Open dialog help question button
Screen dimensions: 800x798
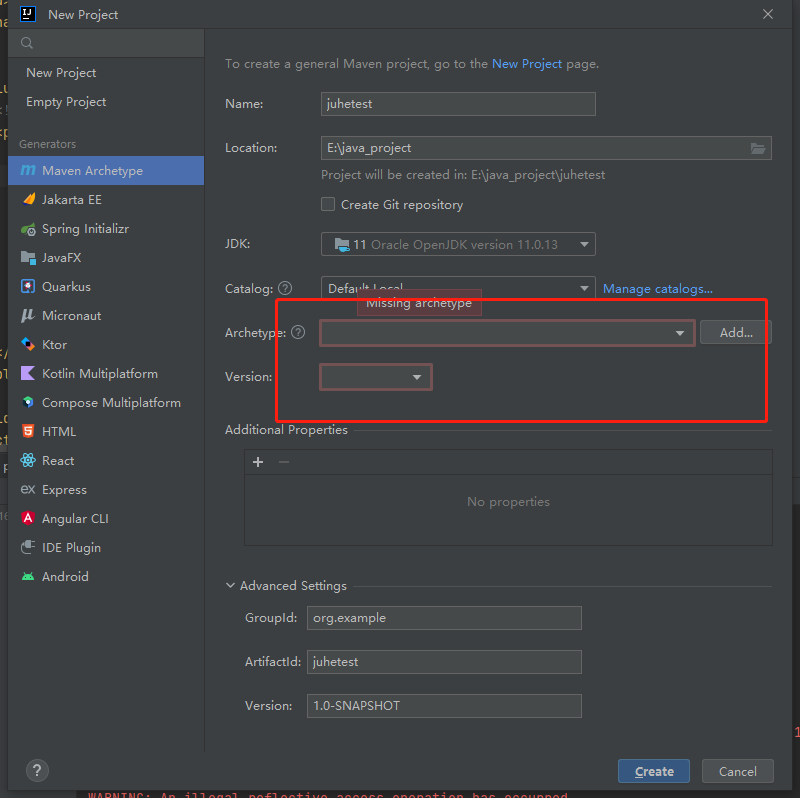point(37,770)
